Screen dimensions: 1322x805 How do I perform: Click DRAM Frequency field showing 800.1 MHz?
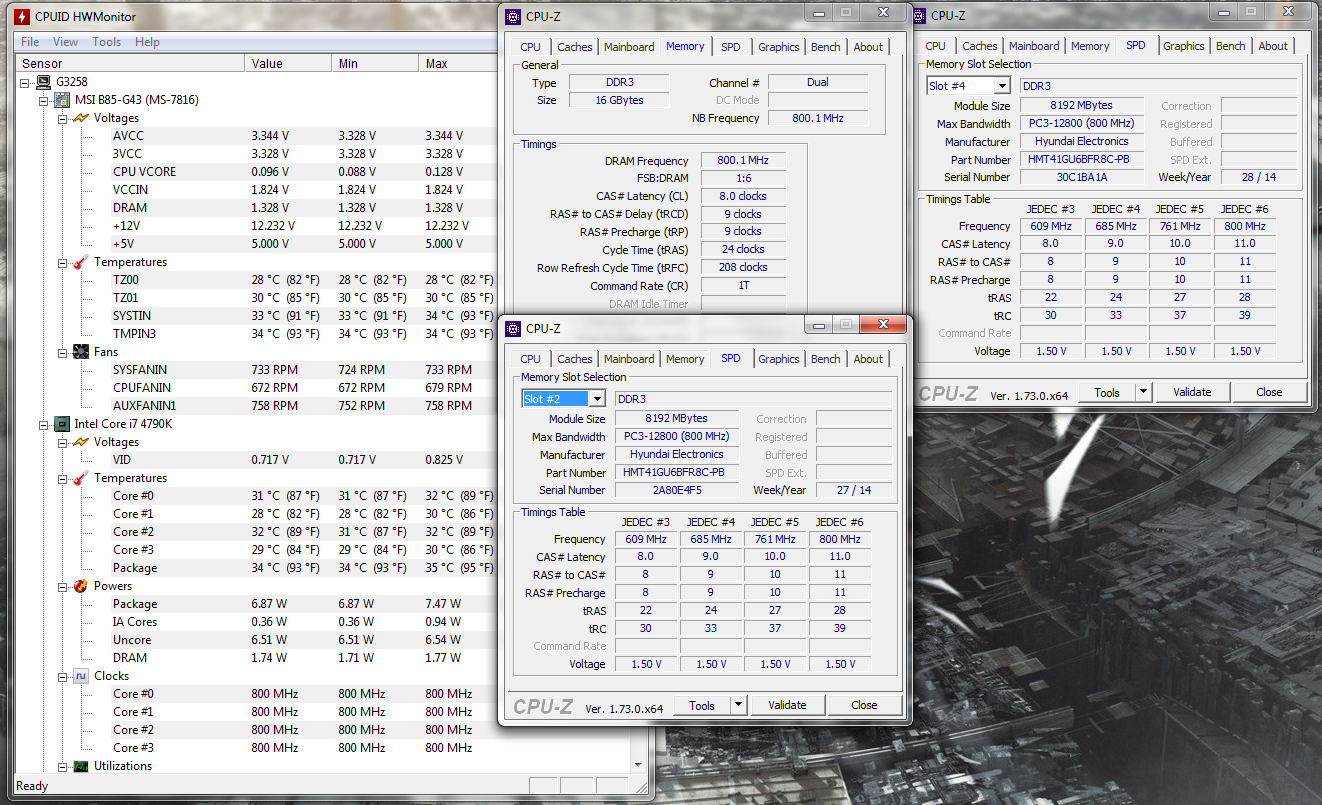click(x=743, y=161)
